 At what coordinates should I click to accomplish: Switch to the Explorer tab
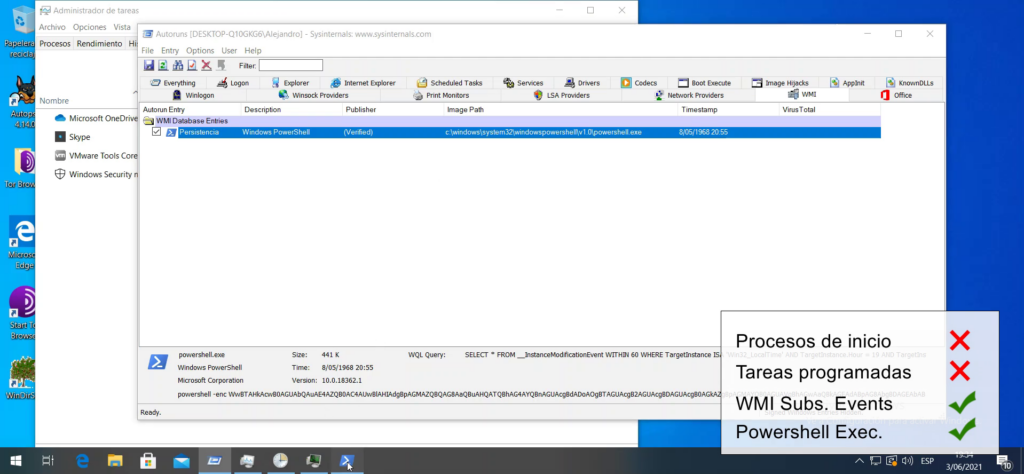(290, 83)
